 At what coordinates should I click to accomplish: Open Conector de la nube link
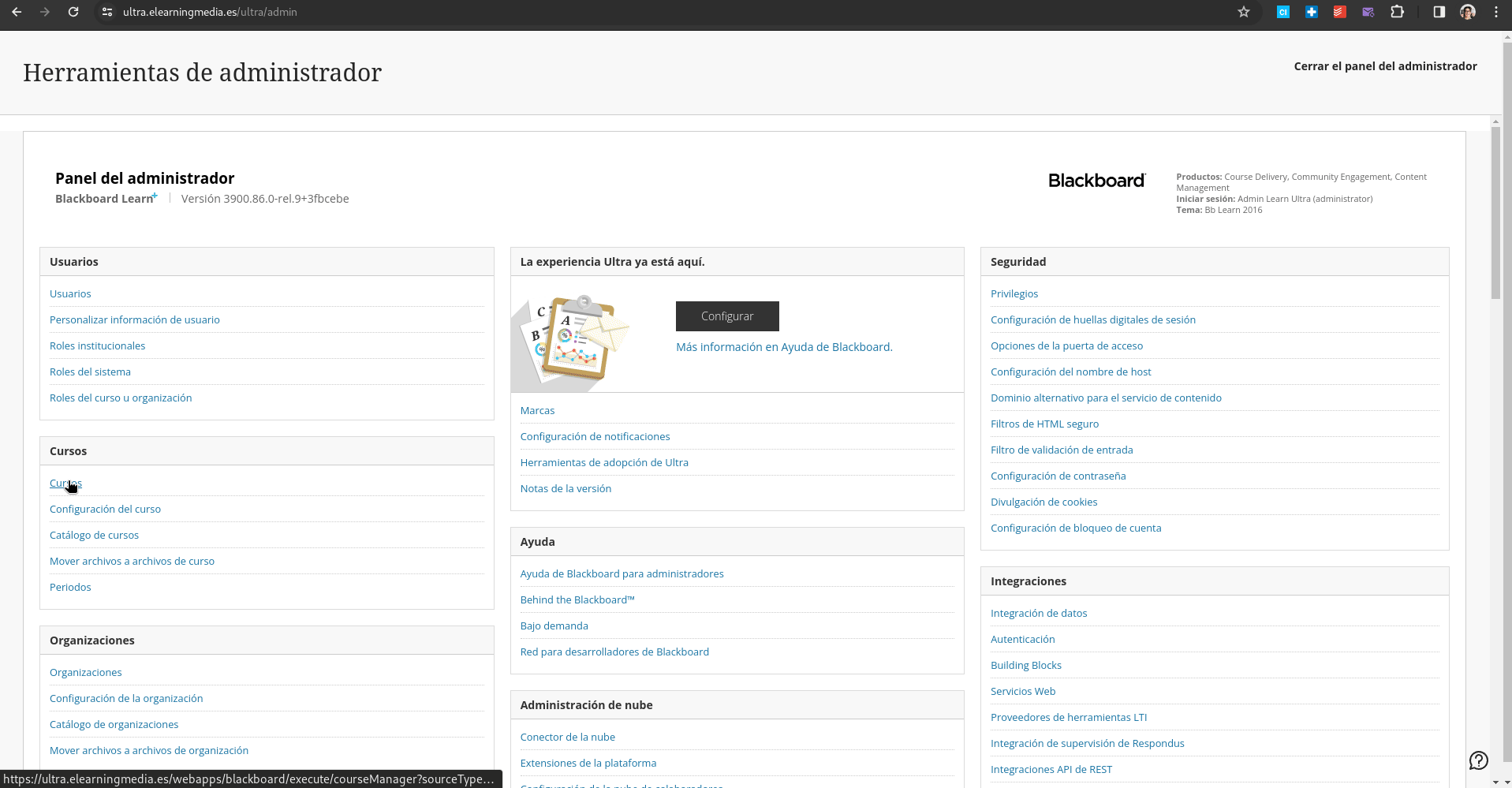(x=567, y=737)
